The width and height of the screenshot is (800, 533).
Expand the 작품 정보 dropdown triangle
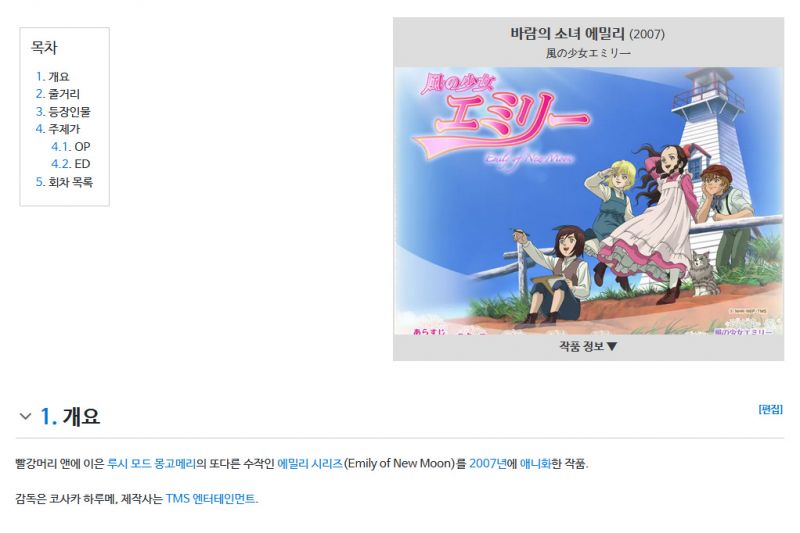(612, 346)
